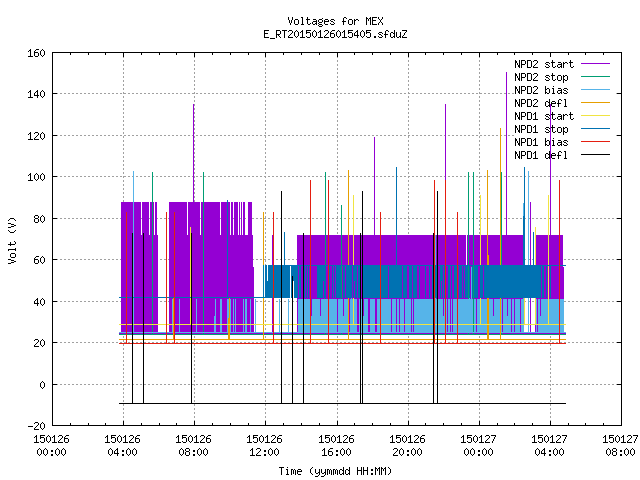
Task: Click the Time (yymmdd HH:MM) x-axis label
Action: point(335,471)
